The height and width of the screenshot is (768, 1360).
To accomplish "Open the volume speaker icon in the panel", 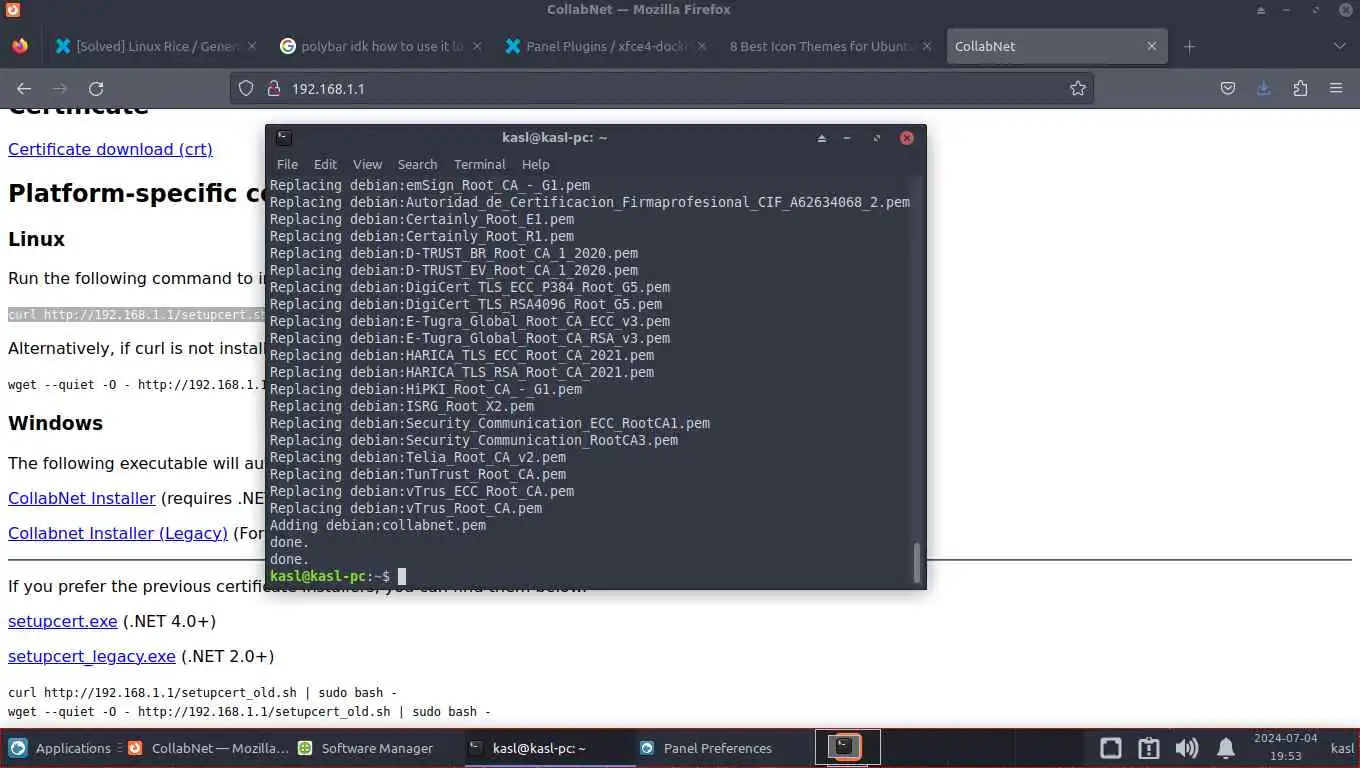I will (1187, 748).
